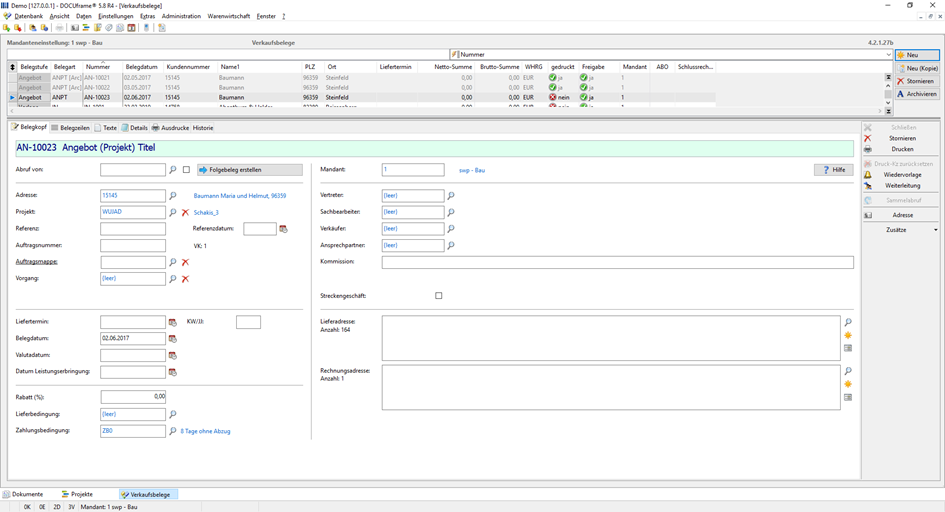Click the sun icon to add a new Lieferadresse
The width and height of the screenshot is (945, 512).
[848, 336]
